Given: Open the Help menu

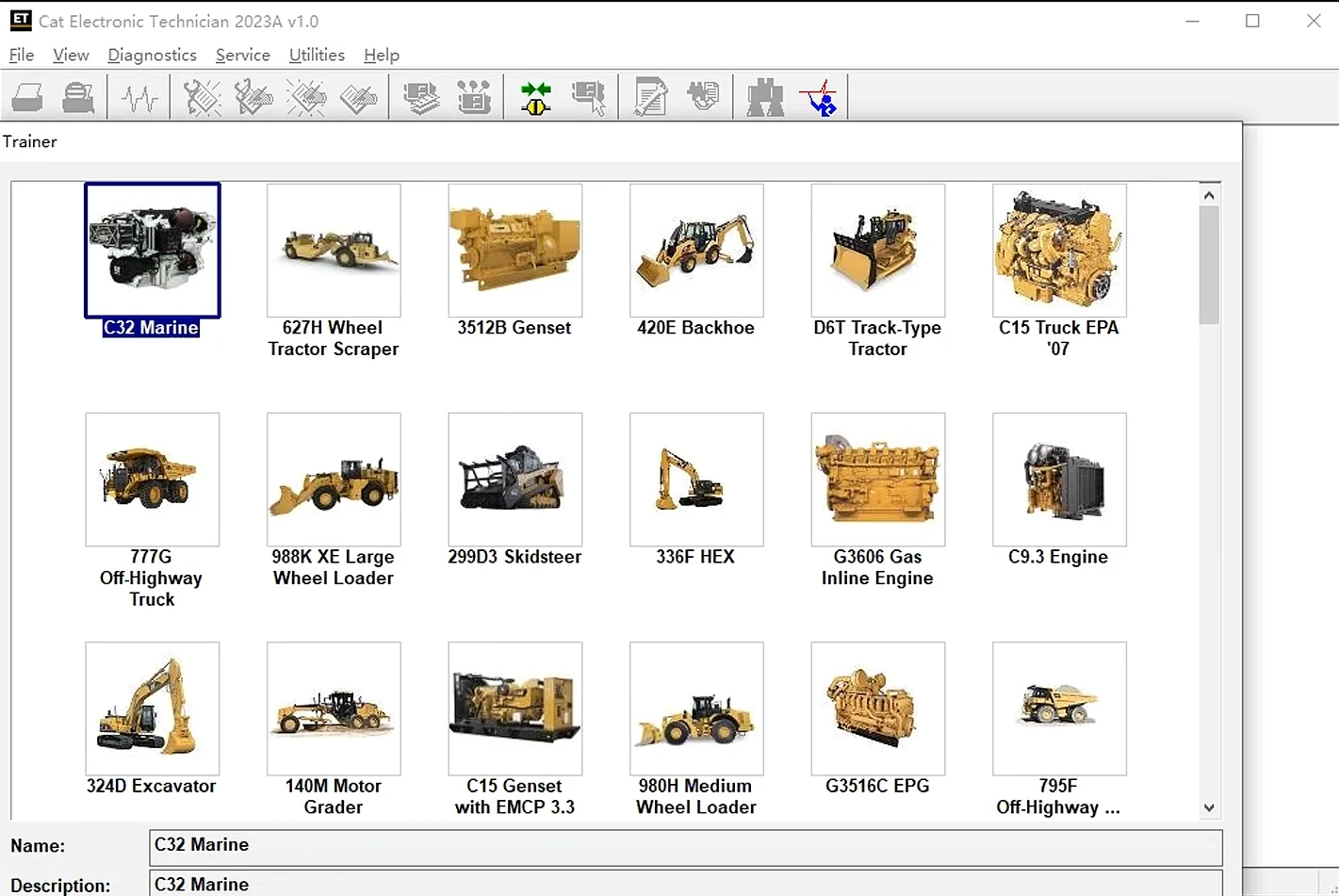Looking at the screenshot, I should [382, 55].
